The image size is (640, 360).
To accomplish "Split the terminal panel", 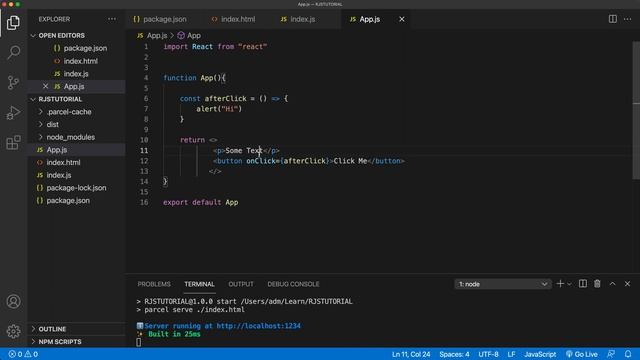I will coord(583,284).
